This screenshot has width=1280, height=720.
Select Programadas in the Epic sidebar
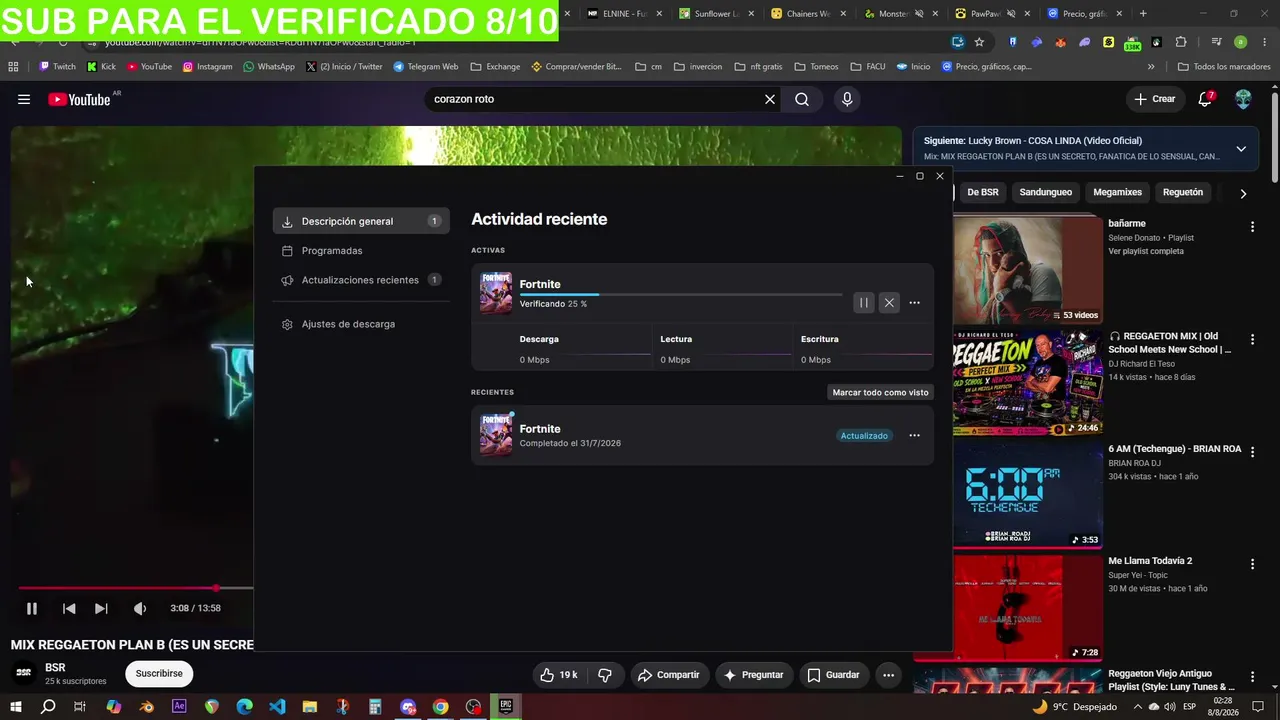(x=361, y=251)
